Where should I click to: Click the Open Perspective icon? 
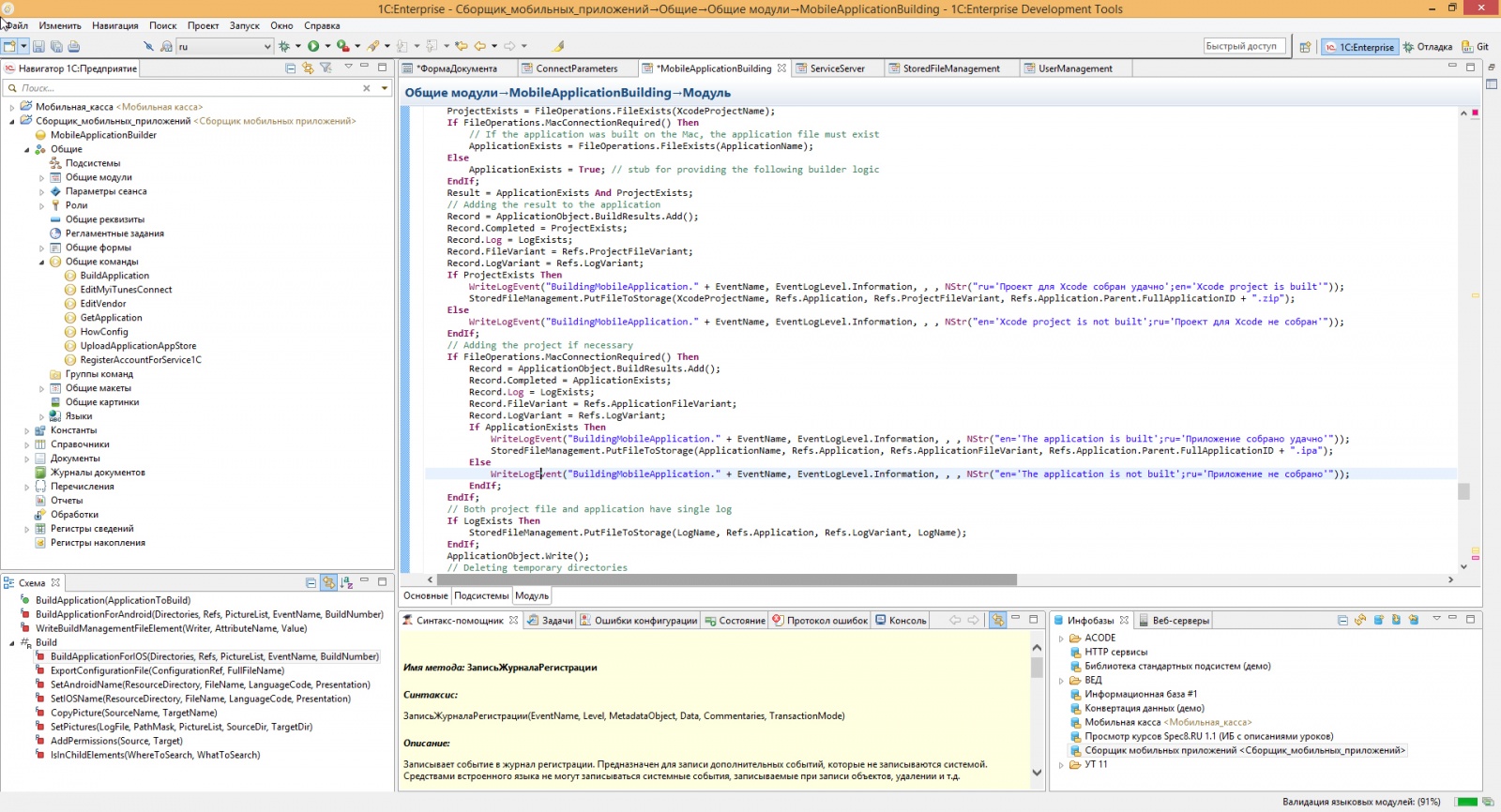pos(1305,47)
